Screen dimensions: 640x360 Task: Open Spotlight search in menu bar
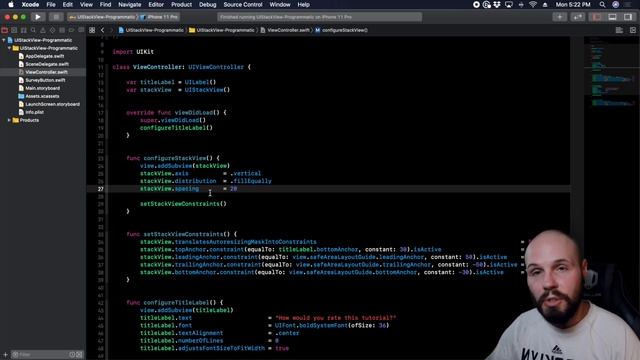(x=602, y=5)
